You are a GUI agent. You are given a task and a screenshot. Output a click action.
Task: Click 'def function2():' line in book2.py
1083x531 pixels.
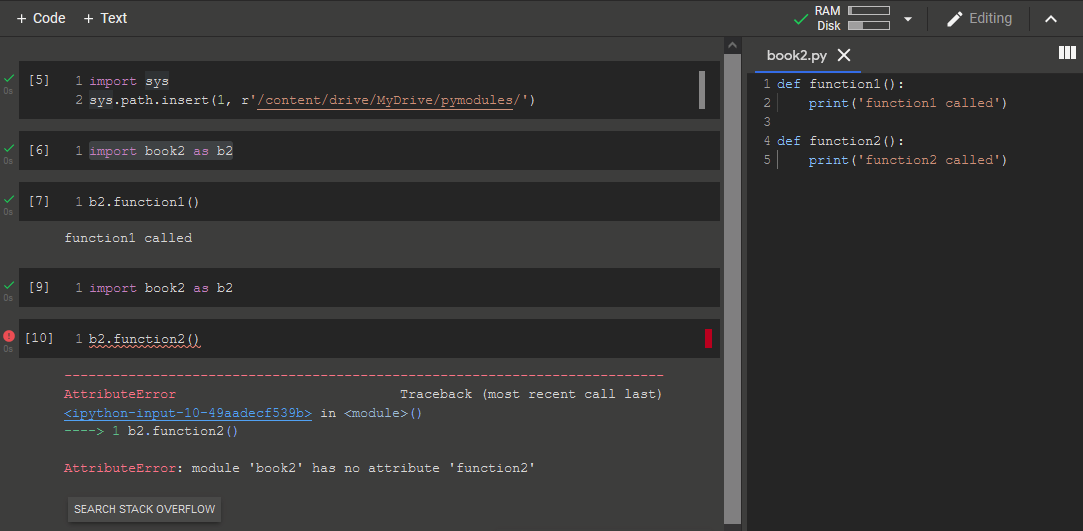[x=841, y=141]
